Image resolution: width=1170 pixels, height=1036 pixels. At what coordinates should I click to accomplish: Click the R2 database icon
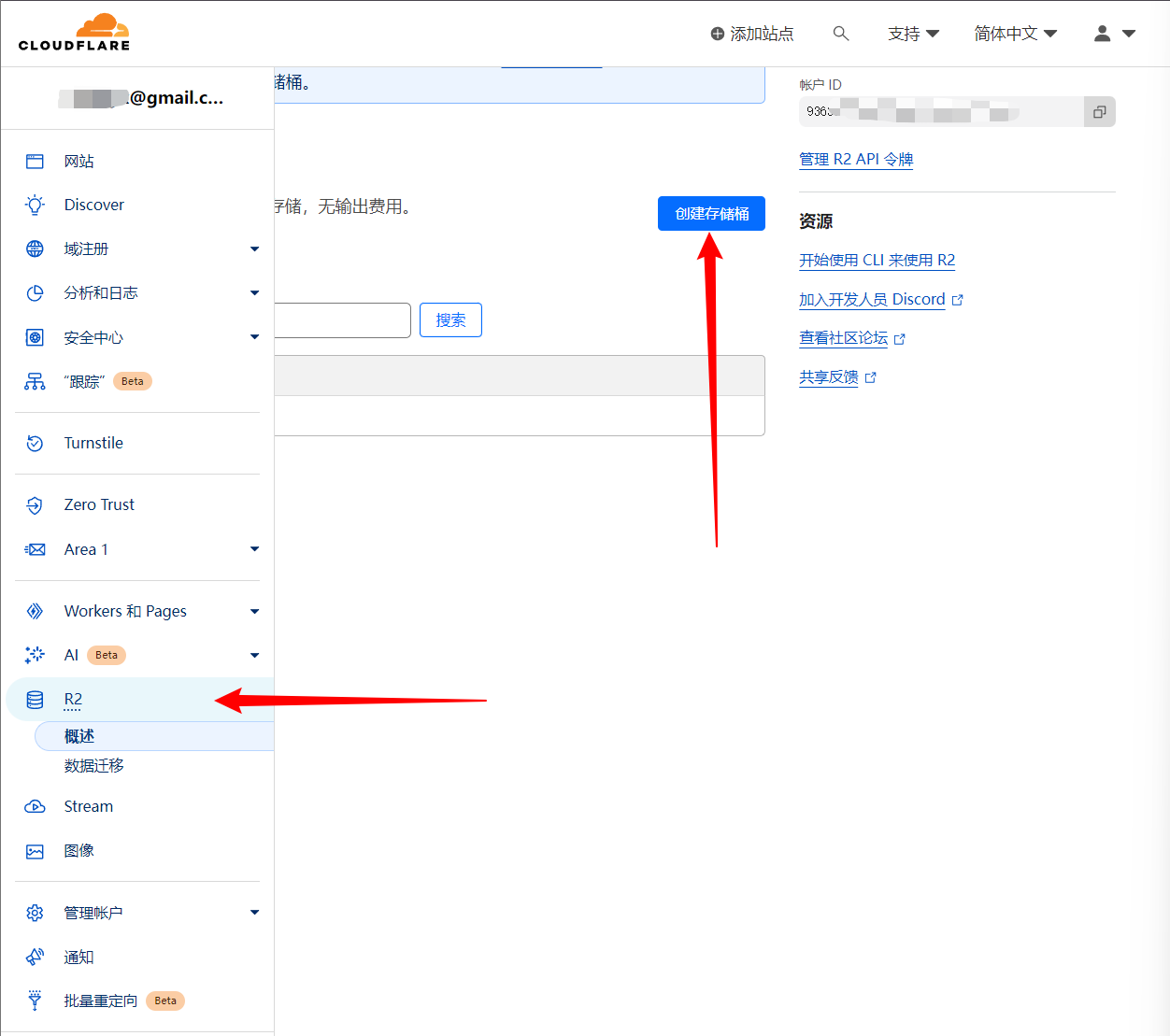(35, 700)
